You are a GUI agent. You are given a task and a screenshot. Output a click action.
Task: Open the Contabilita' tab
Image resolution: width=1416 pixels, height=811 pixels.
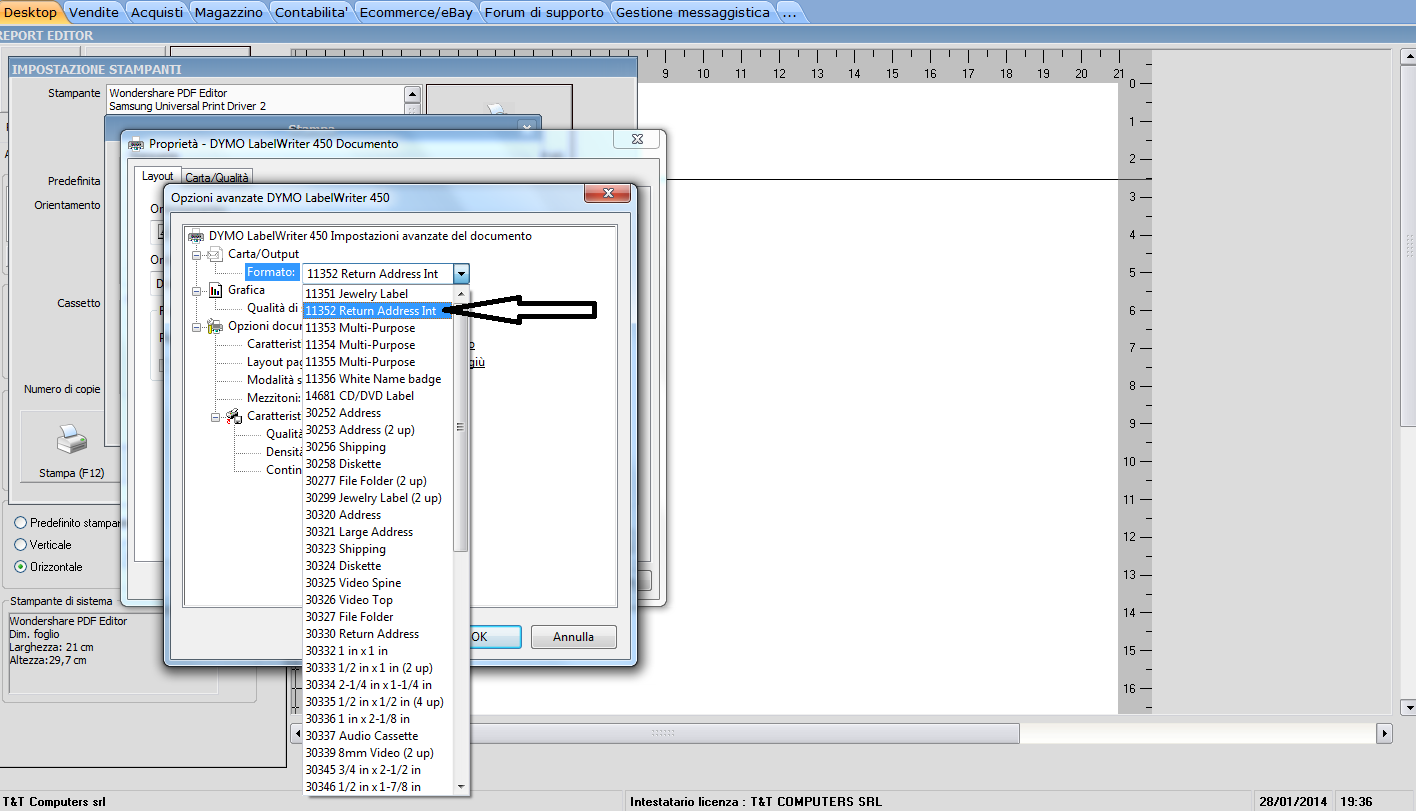pyautogui.click(x=312, y=12)
